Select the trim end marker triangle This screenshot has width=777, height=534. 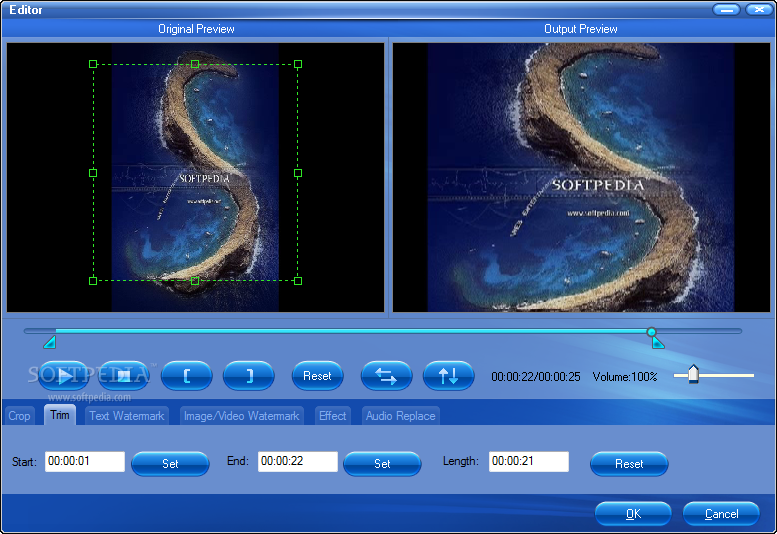[x=658, y=342]
